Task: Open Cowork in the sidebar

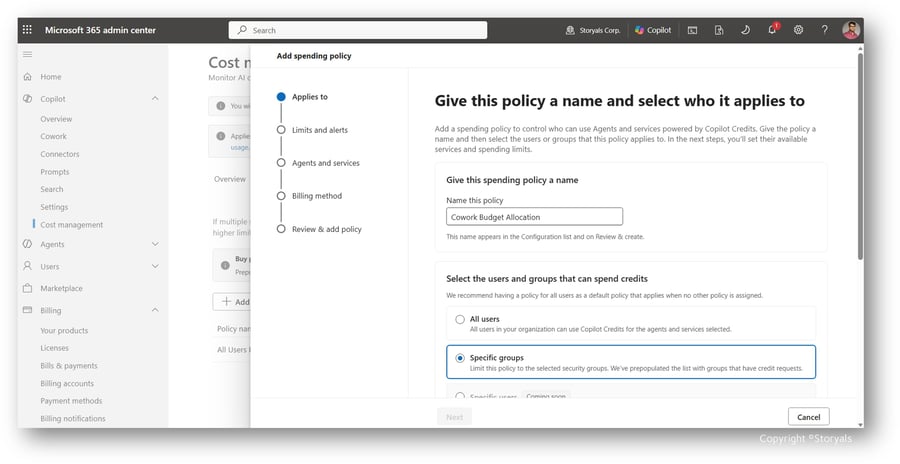Action: click(53, 136)
